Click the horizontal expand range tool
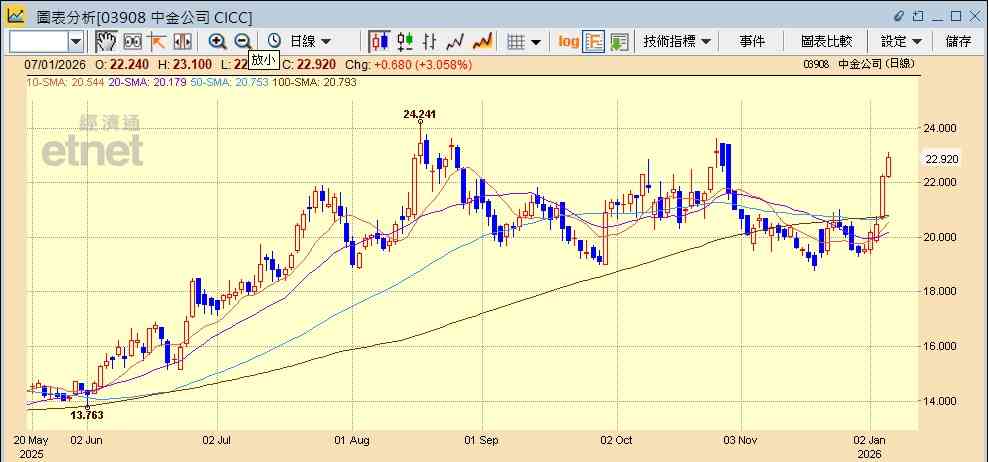The height and width of the screenshot is (462, 989). 182,42
